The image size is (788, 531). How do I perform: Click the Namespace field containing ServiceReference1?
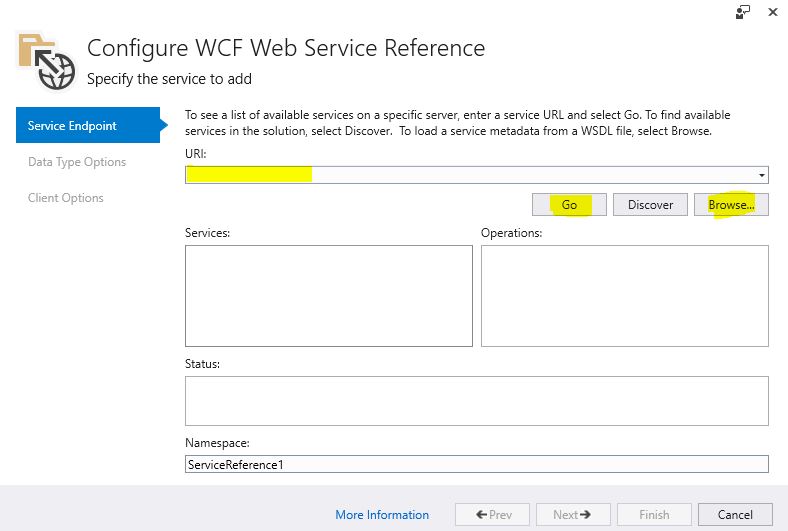coord(477,464)
